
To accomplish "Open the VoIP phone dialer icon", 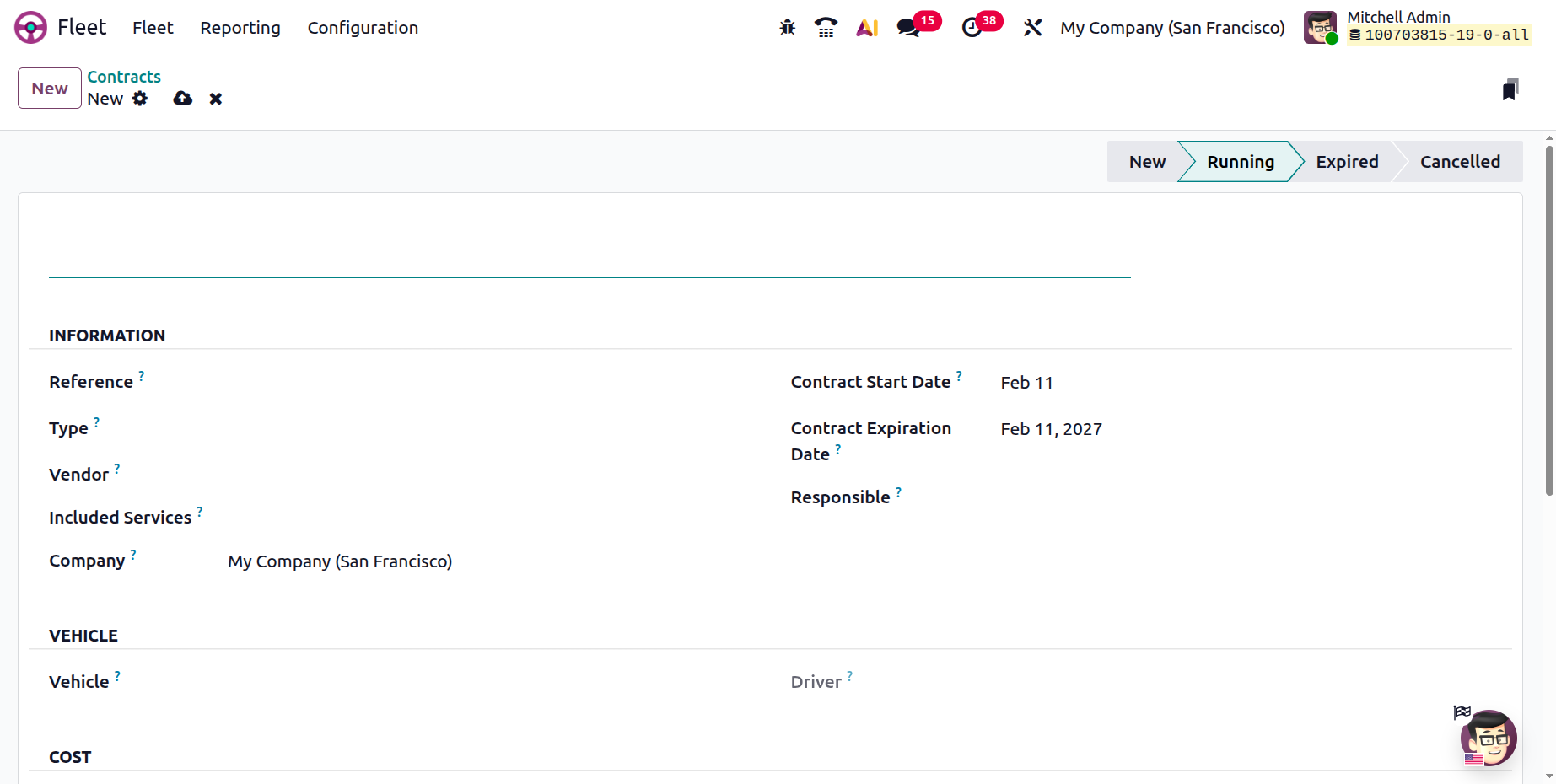I will click(826, 28).
